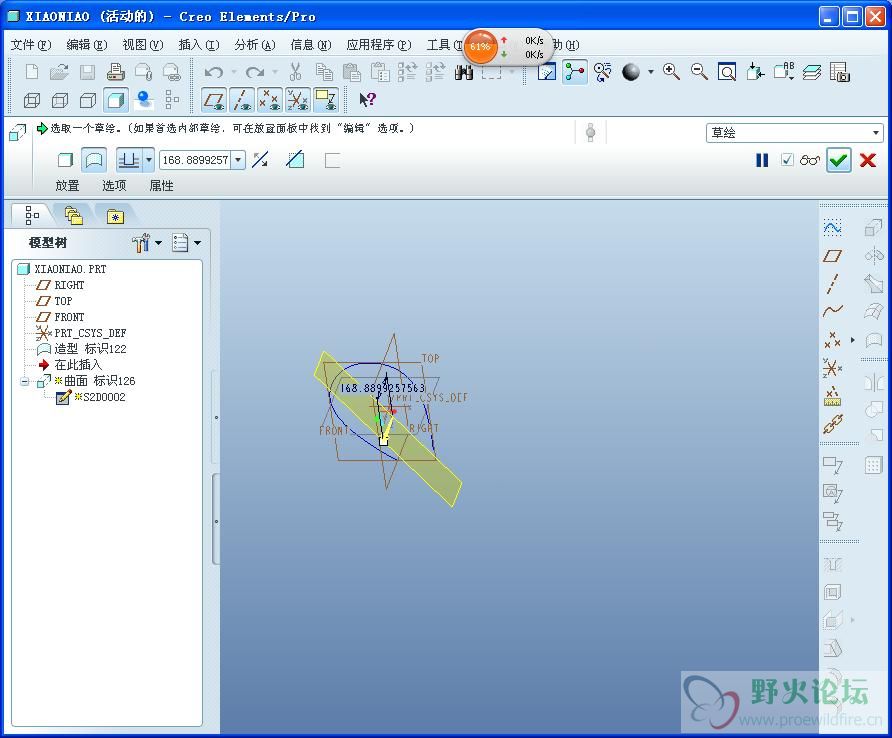
Task: Toggle the preview checkbox
Action: (x=787, y=160)
